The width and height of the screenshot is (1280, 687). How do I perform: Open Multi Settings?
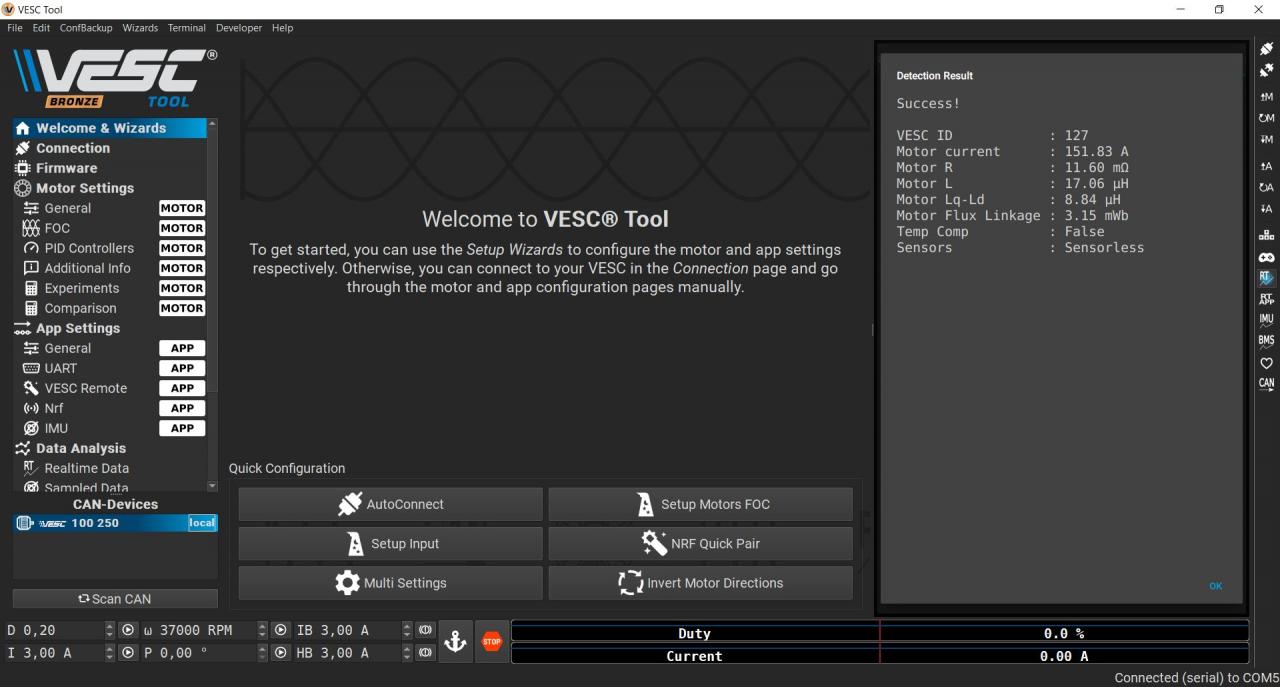390,583
